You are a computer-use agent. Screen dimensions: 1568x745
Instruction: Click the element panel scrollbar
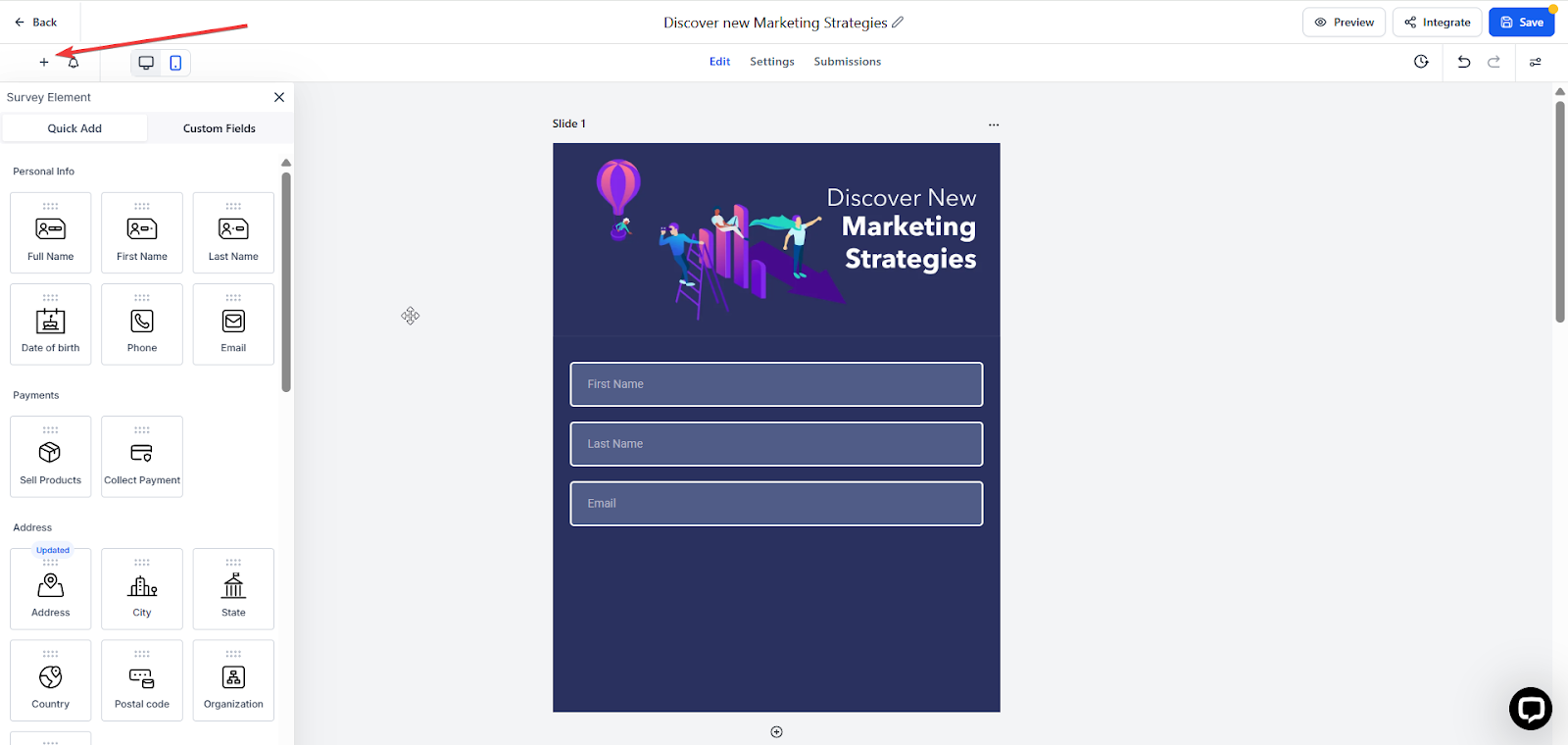coord(286,282)
